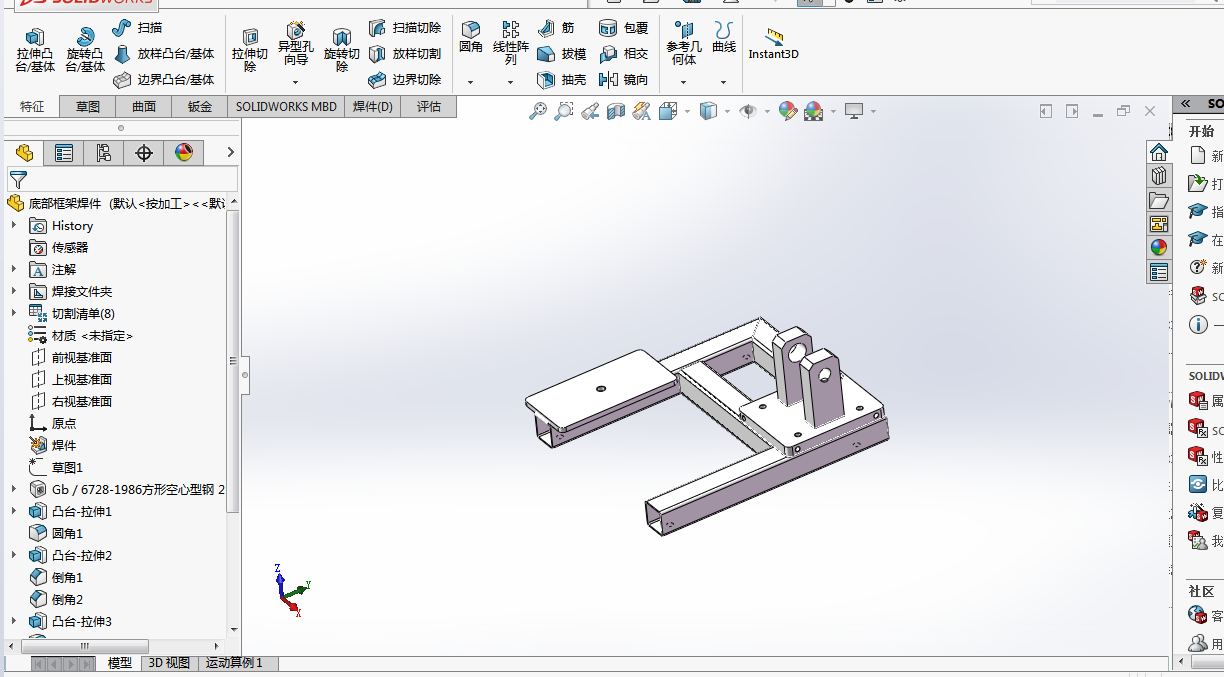
Task: Open the 参考几何体 dropdown arrow
Action: coord(684,82)
